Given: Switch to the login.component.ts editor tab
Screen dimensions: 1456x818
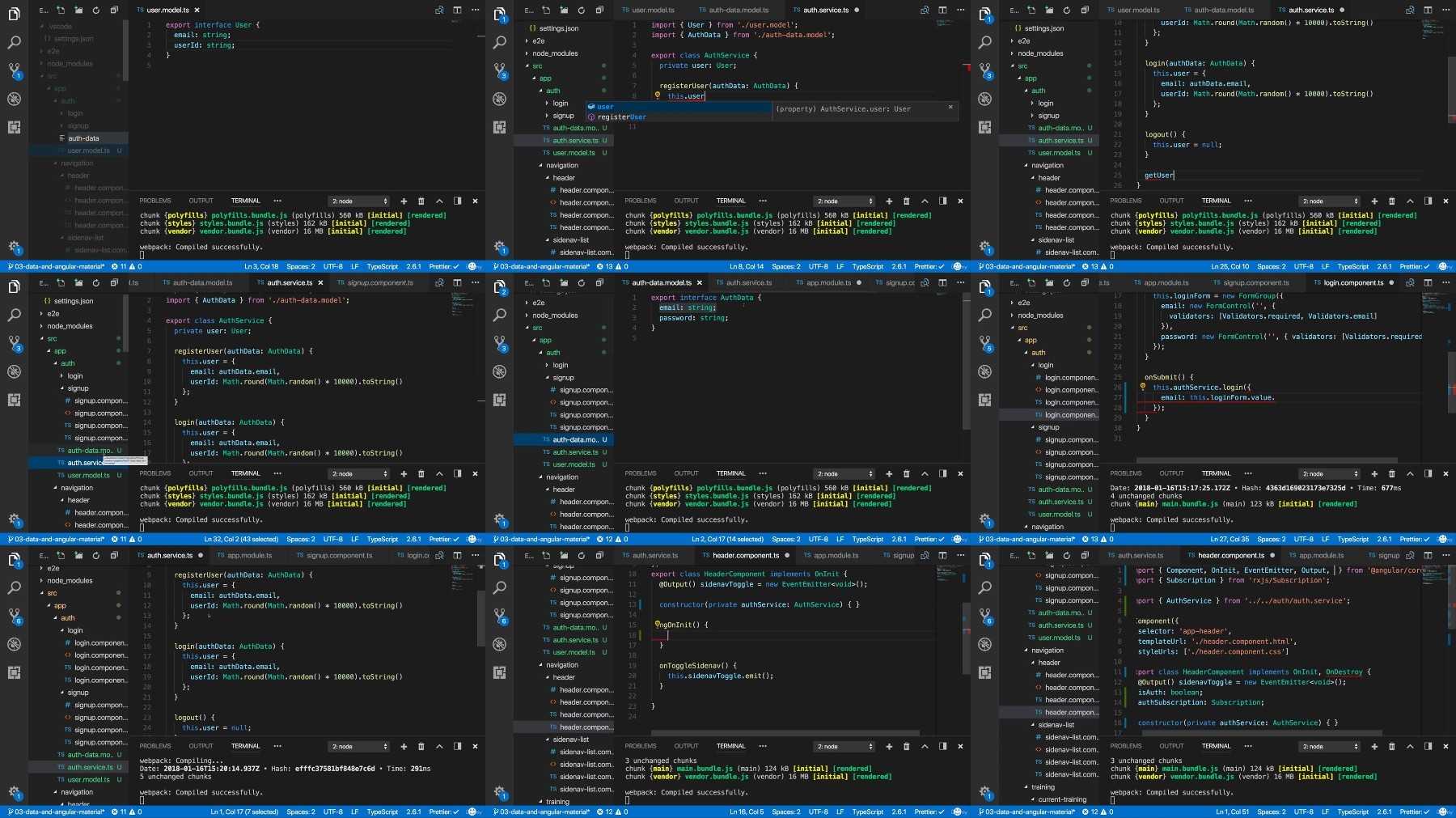Looking at the screenshot, I should 1352,282.
